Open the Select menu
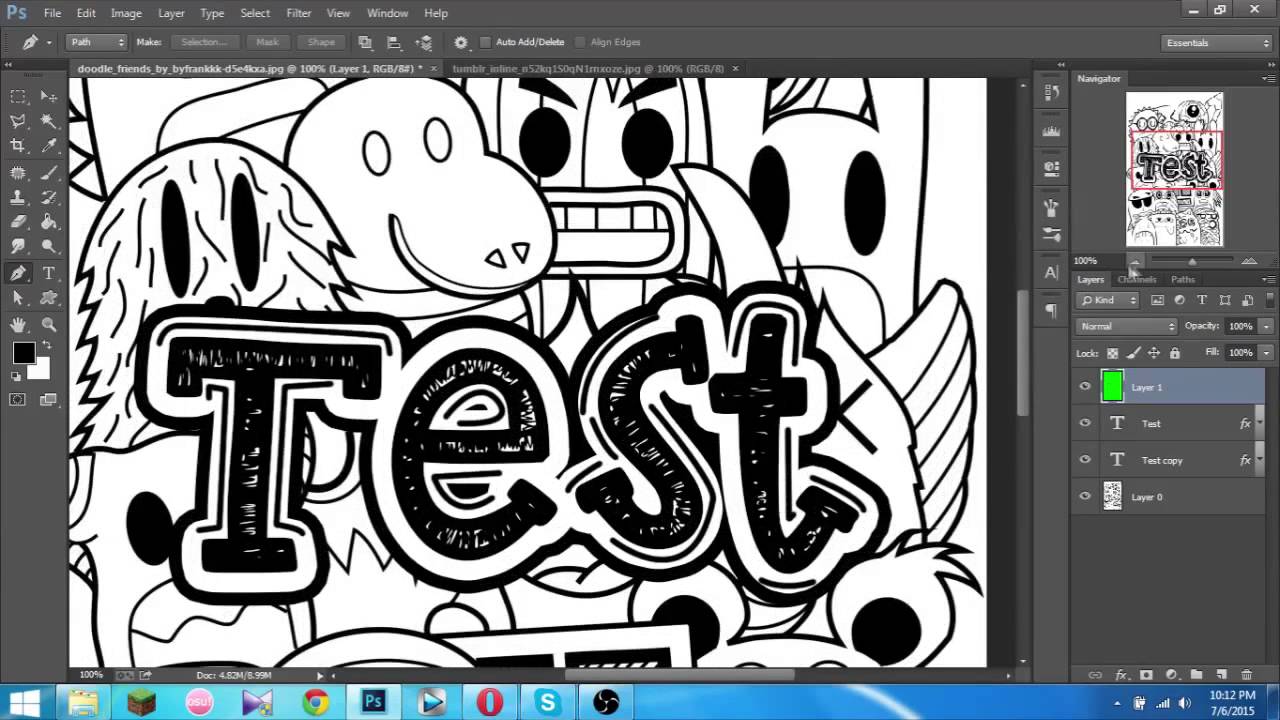The width and height of the screenshot is (1280, 720). (x=255, y=13)
